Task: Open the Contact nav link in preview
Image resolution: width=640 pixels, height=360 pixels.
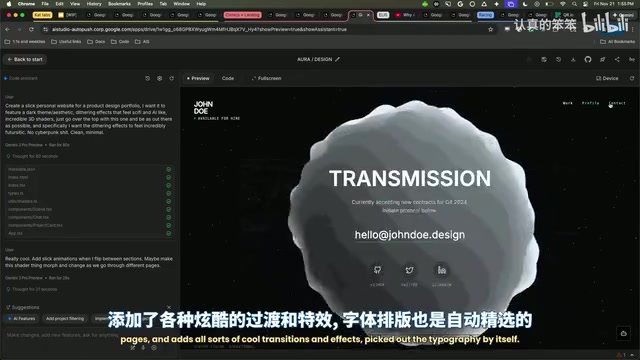Action: click(x=617, y=103)
